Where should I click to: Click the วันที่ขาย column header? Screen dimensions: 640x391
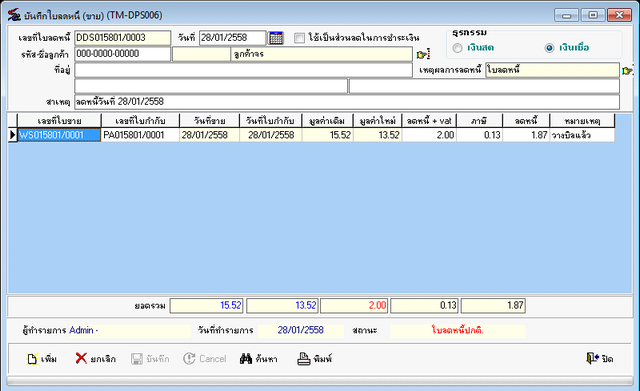[209, 121]
